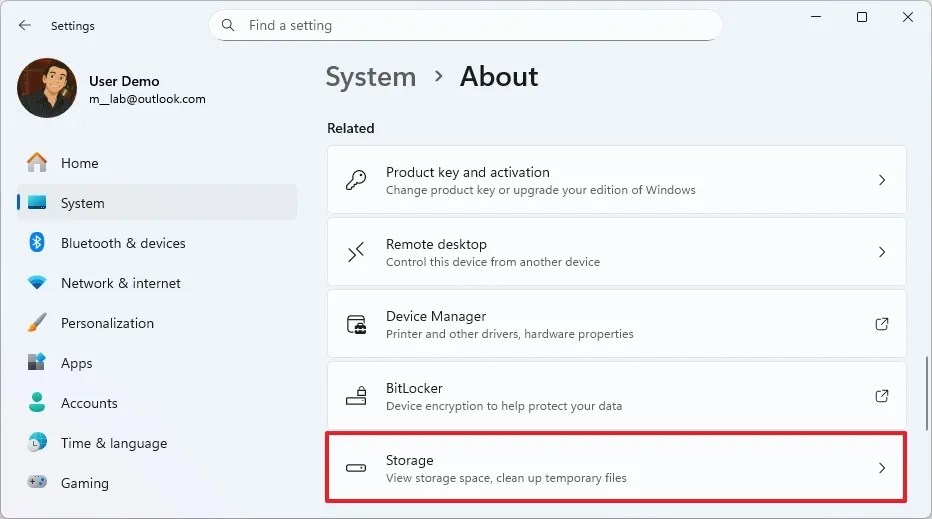The width and height of the screenshot is (932, 519).
Task: Click the m__lab@outlook.com email text
Action: pos(147,99)
